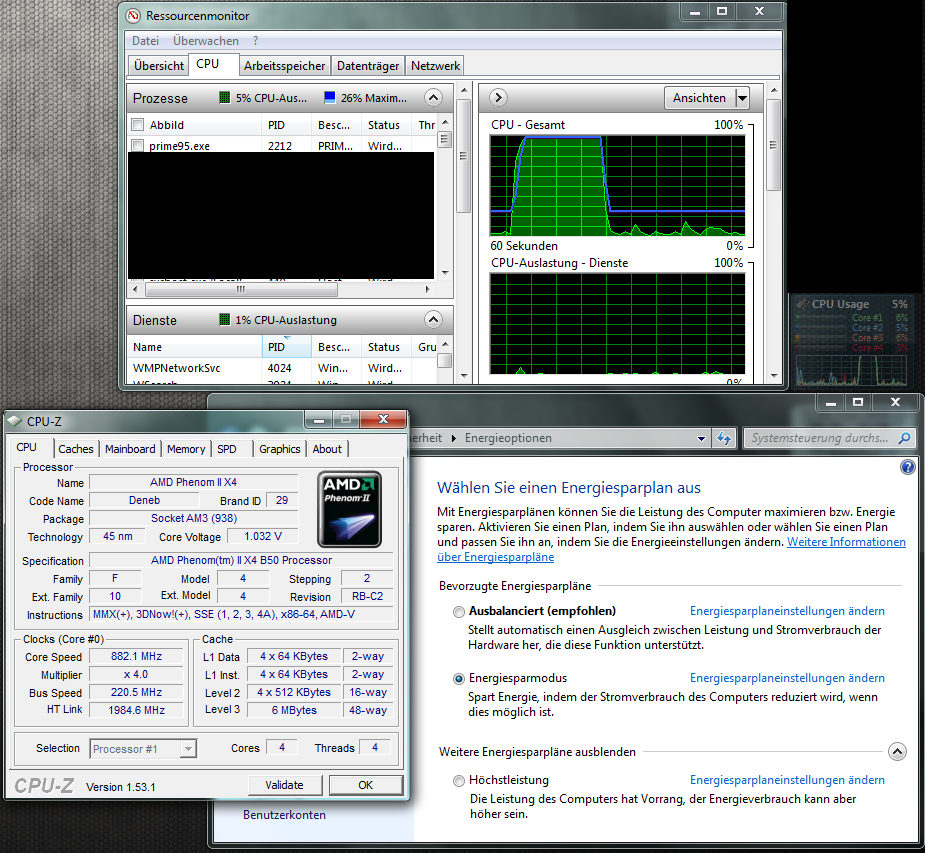Select Energiesparmodus power plan

pos(458,679)
